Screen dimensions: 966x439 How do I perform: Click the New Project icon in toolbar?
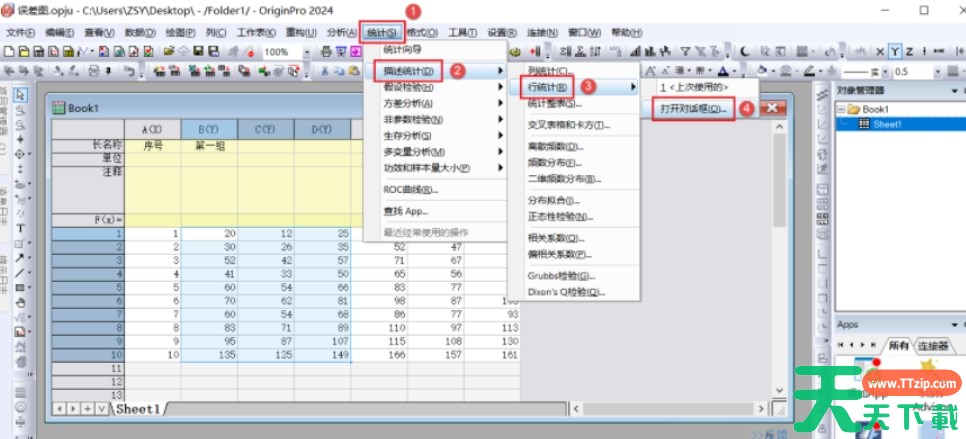[x=10, y=51]
